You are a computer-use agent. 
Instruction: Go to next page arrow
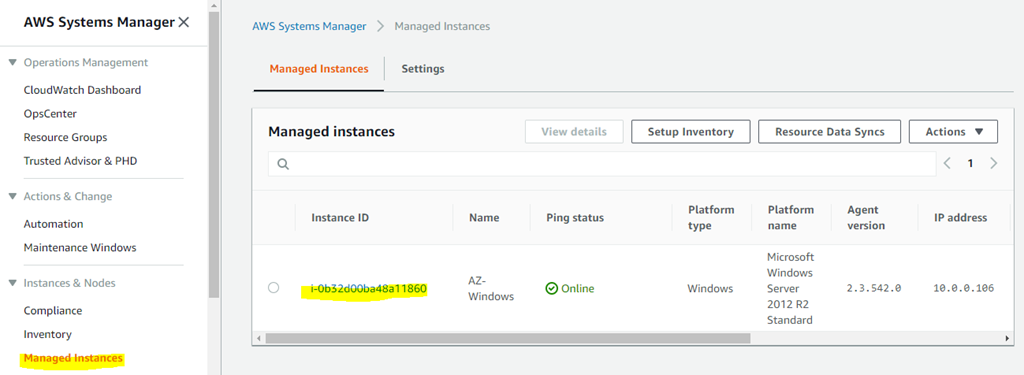993,163
